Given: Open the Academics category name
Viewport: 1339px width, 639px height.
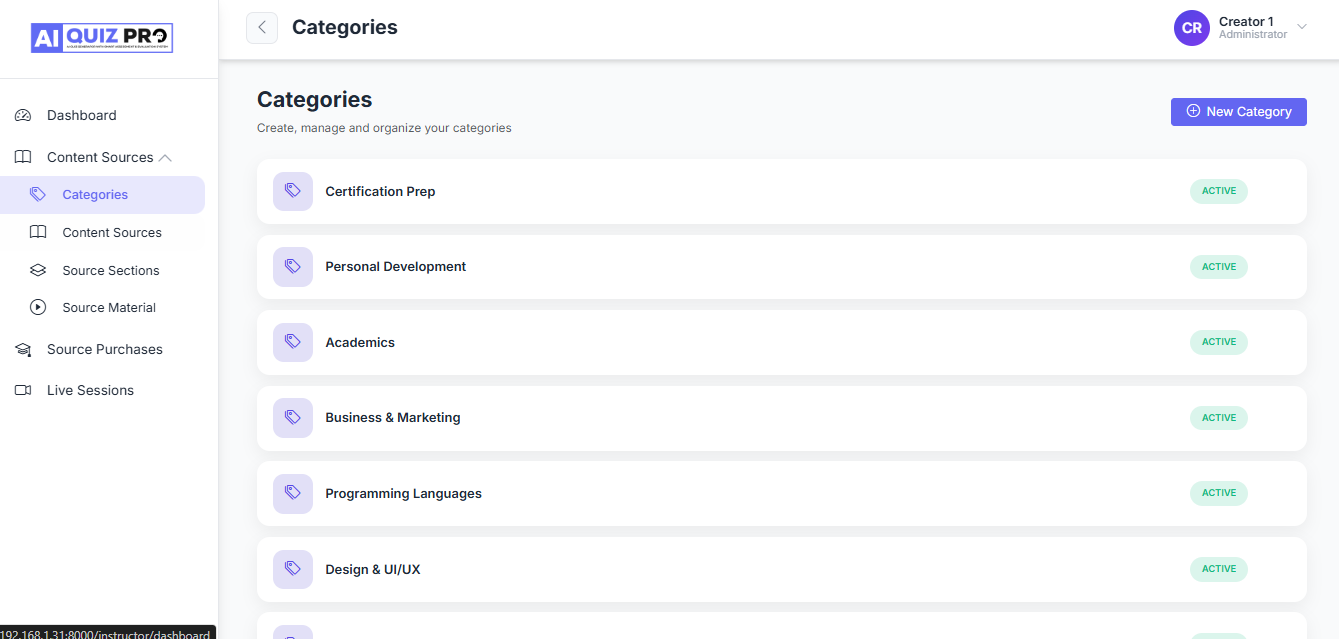Looking at the screenshot, I should click(x=360, y=342).
